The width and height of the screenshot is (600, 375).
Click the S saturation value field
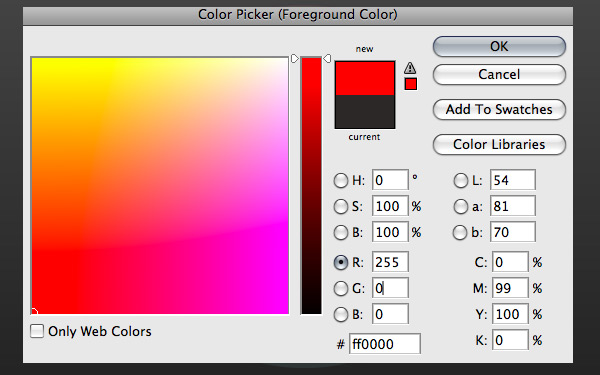click(x=390, y=206)
